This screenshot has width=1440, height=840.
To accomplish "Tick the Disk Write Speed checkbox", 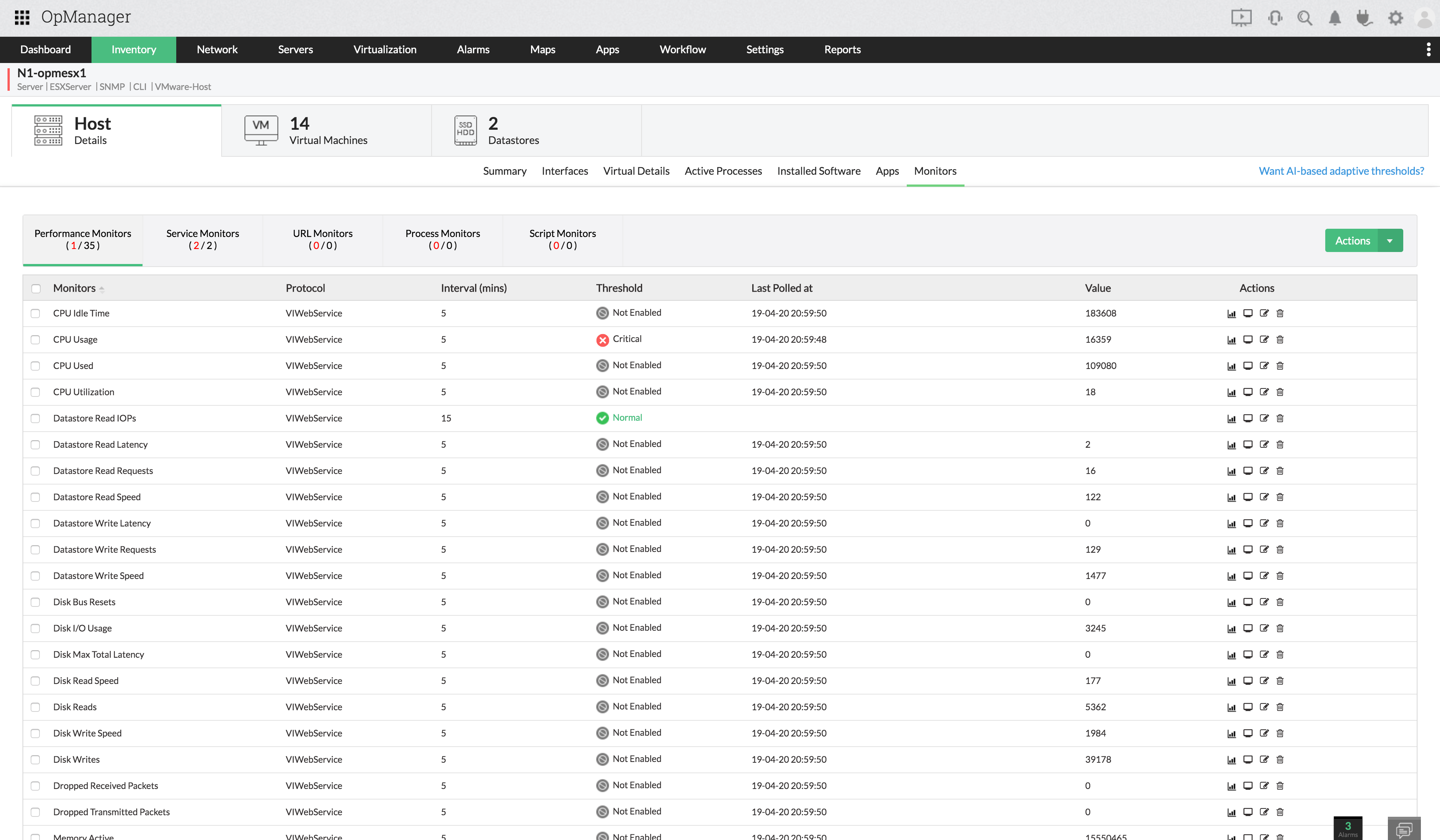I will click(x=35, y=733).
